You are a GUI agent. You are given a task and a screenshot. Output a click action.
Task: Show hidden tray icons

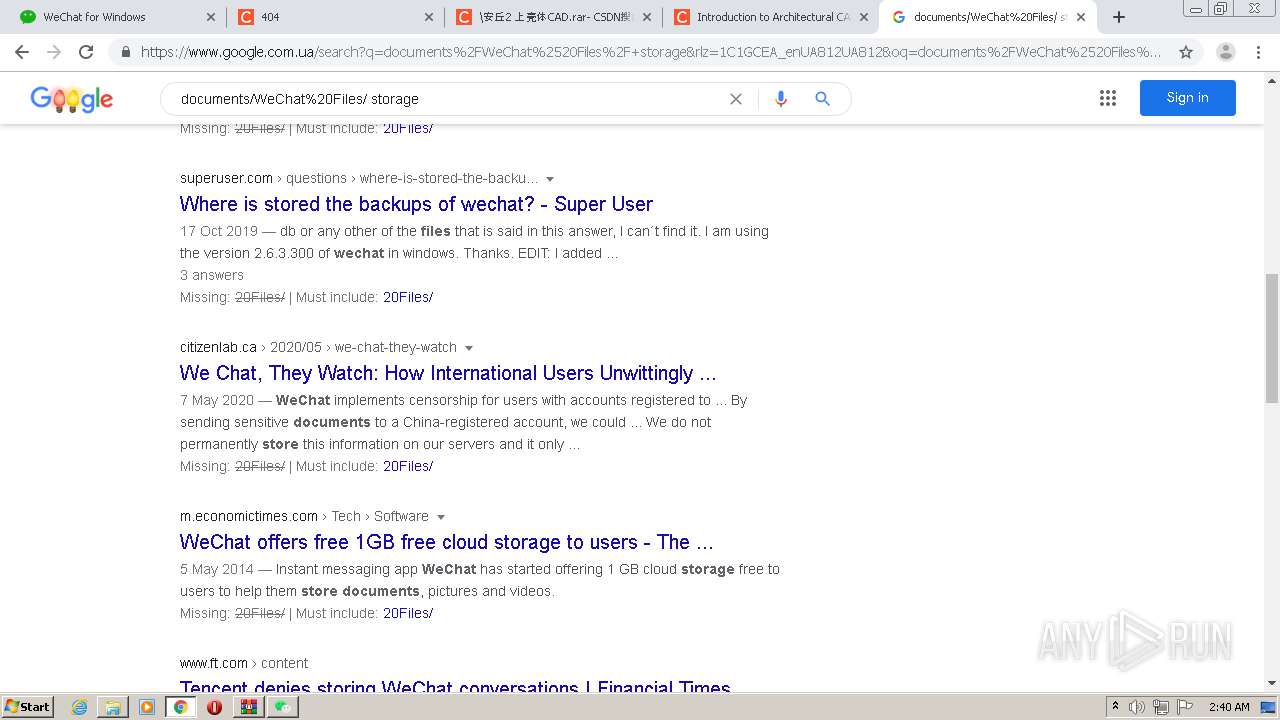(x=1116, y=707)
